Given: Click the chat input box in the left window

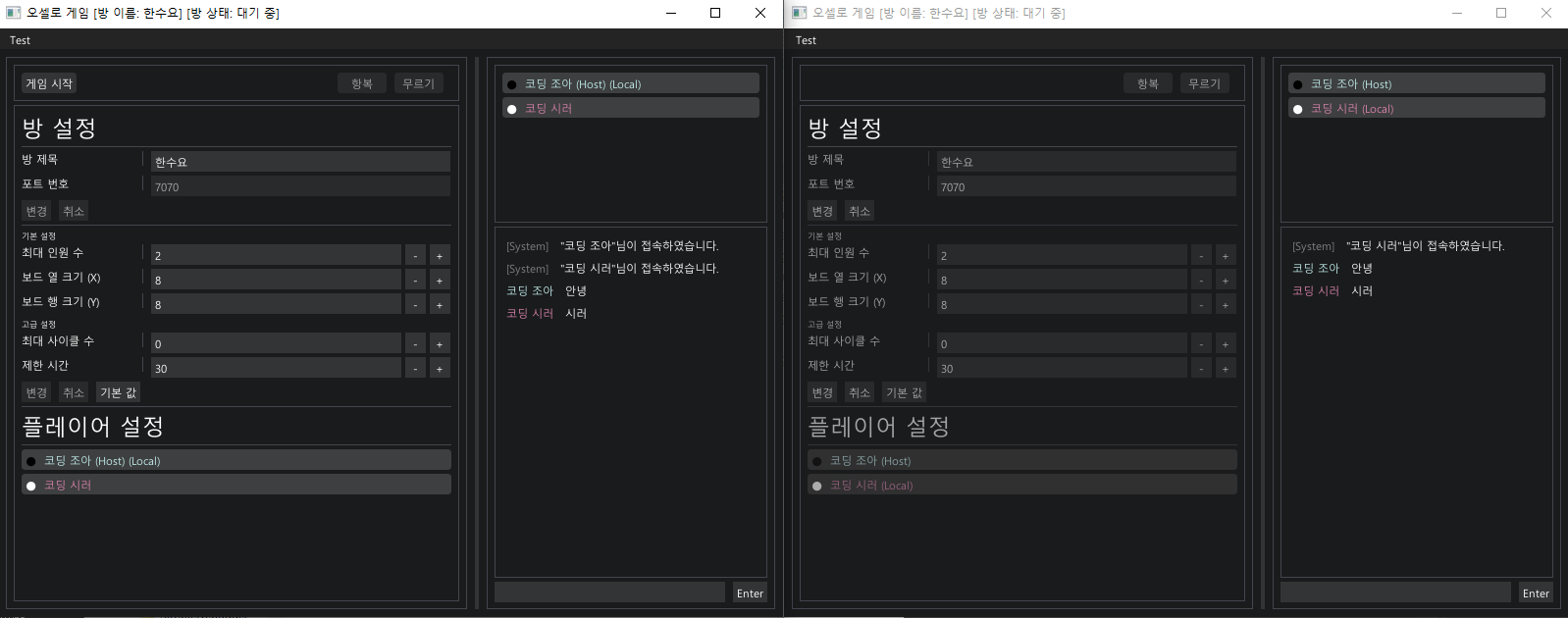Looking at the screenshot, I should pyautogui.click(x=609, y=592).
